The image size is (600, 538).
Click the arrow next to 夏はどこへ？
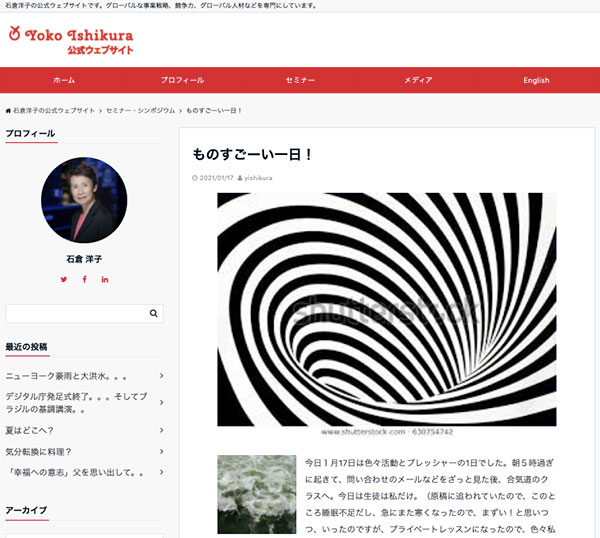pyautogui.click(x=161, y=430)
